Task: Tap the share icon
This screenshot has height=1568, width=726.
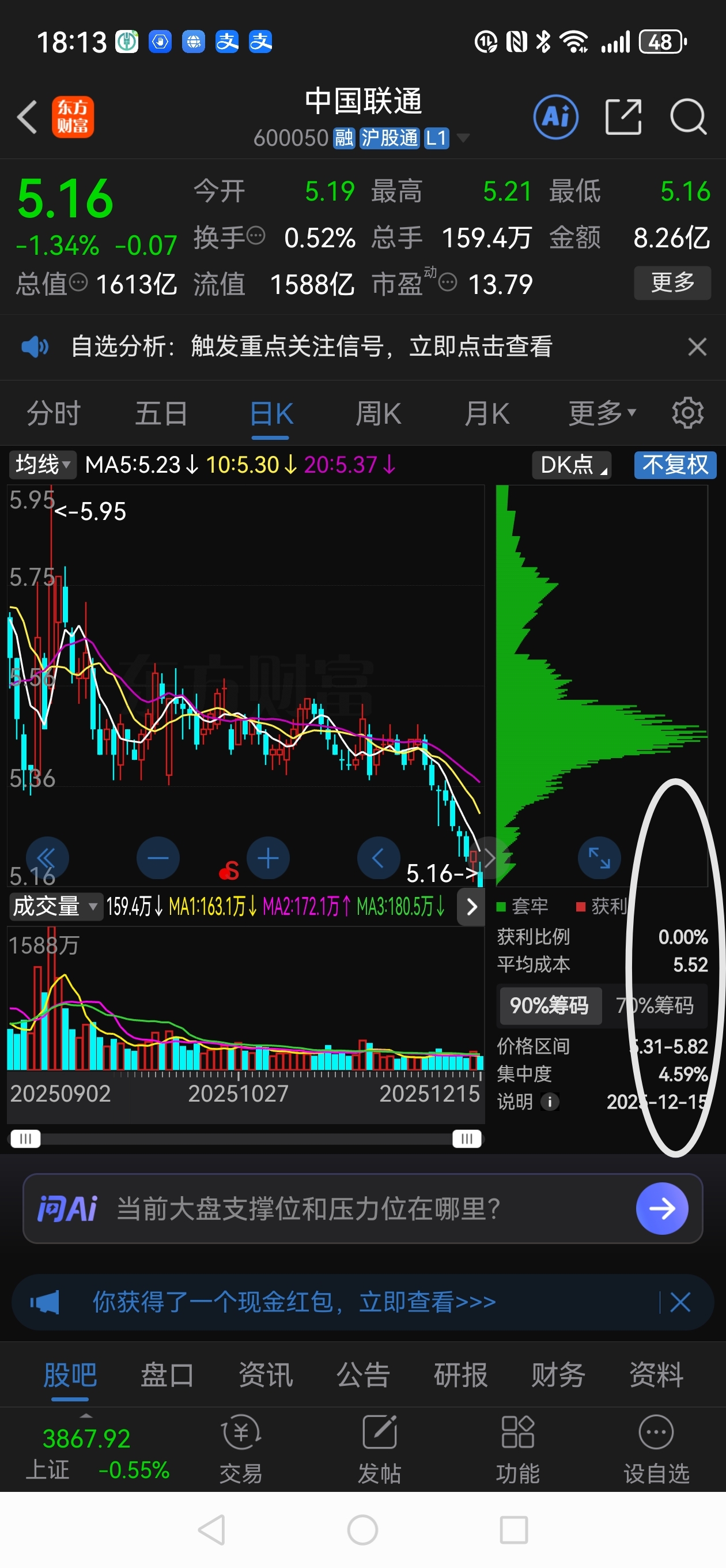Action: click(623, 117)
